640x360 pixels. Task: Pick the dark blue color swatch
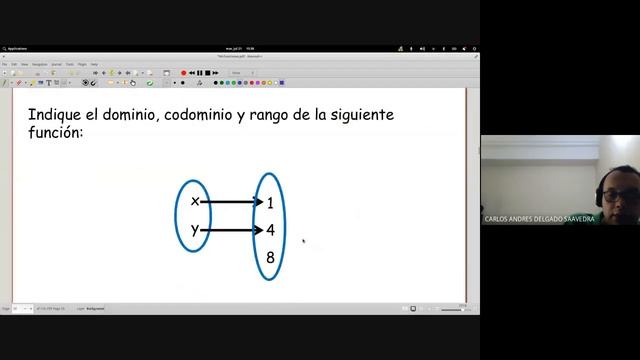240,83
